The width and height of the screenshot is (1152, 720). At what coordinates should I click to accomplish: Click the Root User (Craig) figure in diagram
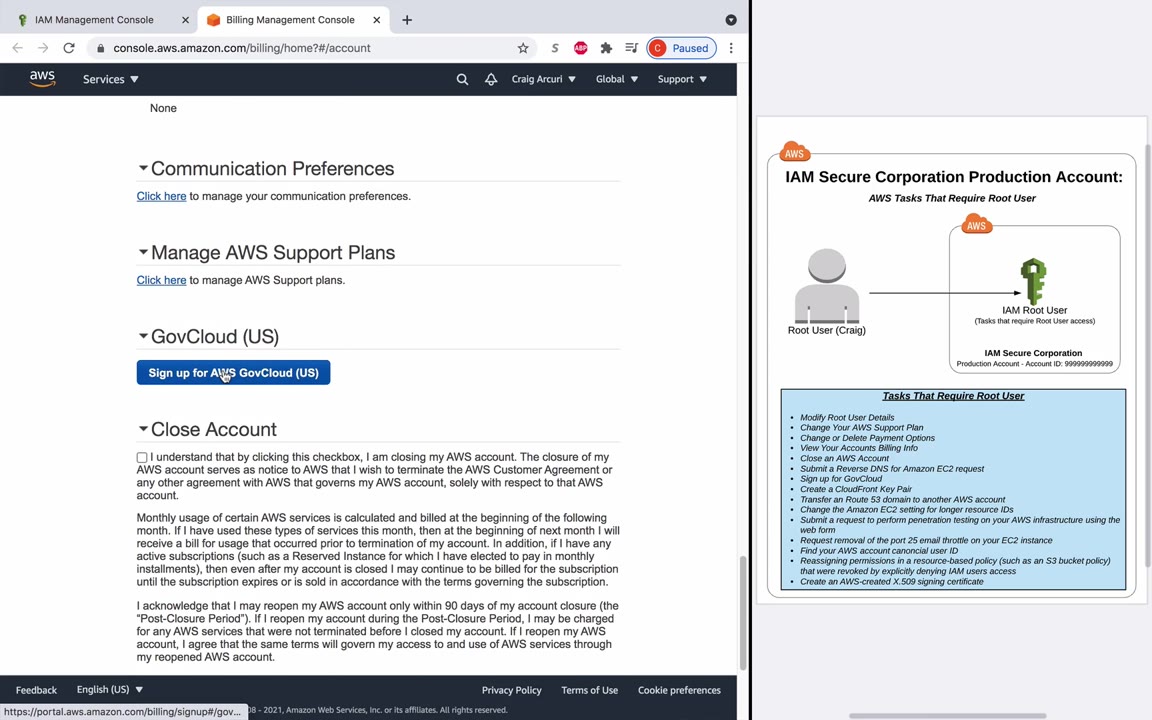click(x=827, y=287)
